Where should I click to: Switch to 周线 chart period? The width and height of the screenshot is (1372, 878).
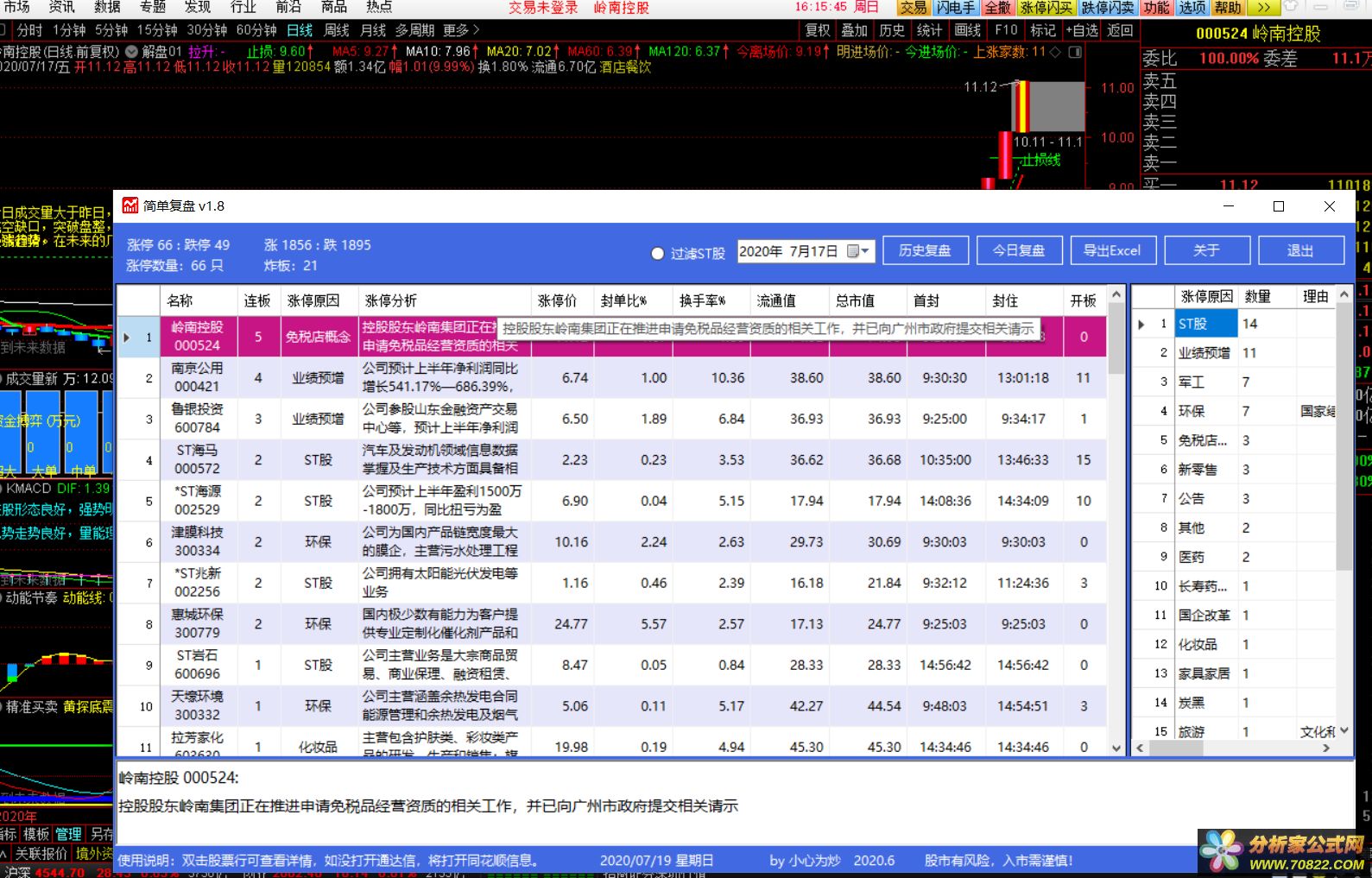(x=336, y=30)
